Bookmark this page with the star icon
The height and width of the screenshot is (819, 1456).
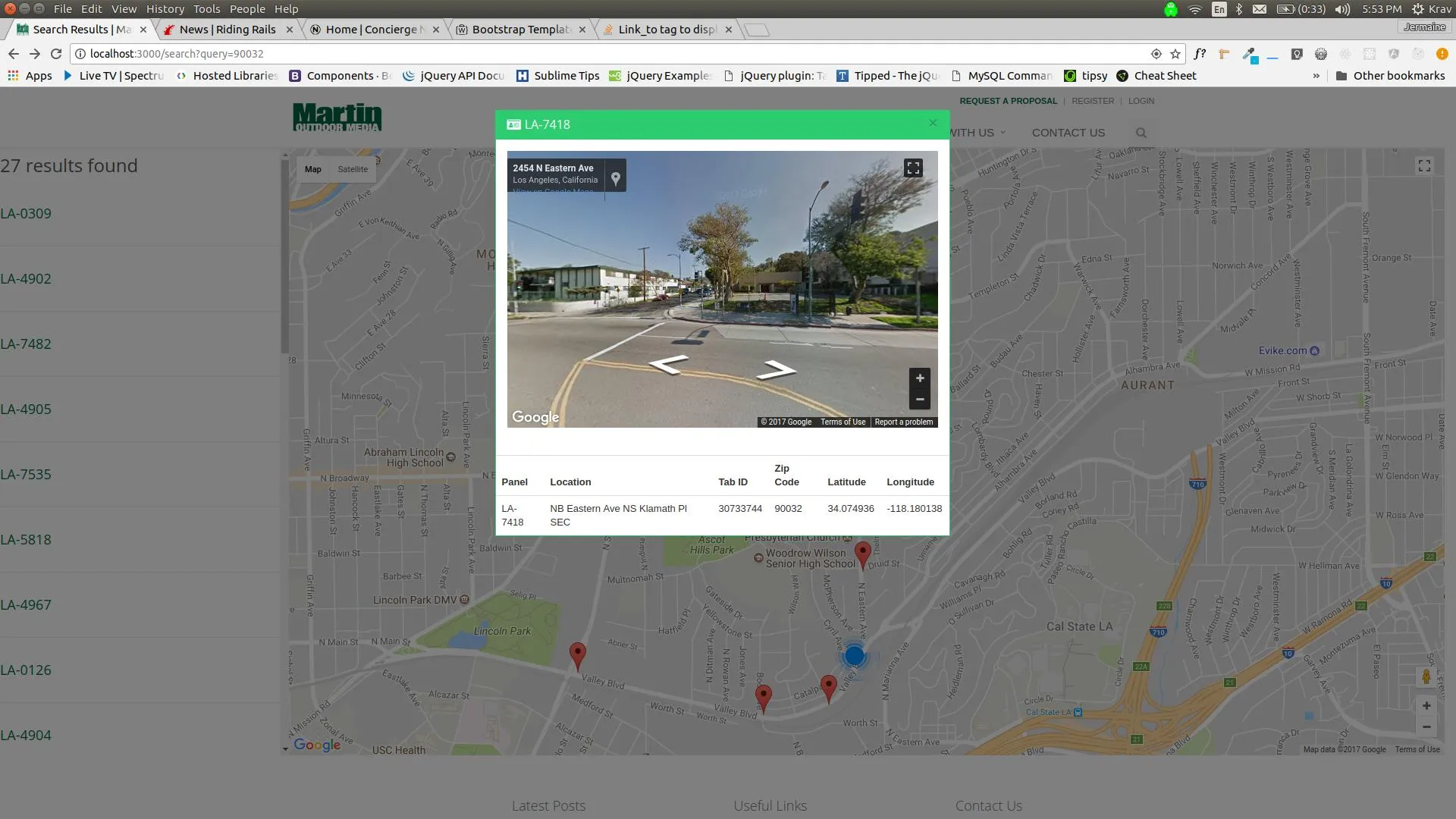point(1175,54)
